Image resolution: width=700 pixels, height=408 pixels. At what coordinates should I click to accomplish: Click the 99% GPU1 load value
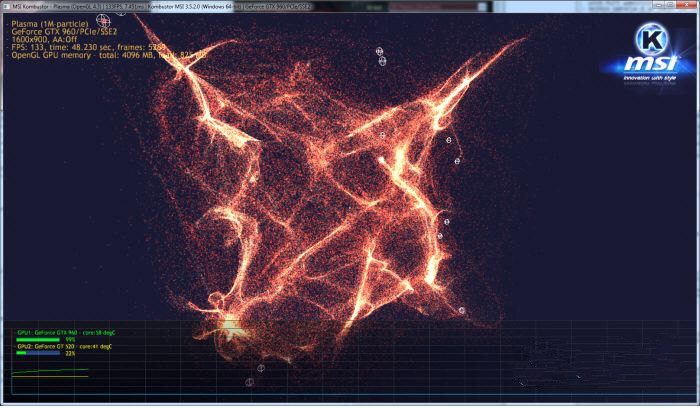(70, 340)
